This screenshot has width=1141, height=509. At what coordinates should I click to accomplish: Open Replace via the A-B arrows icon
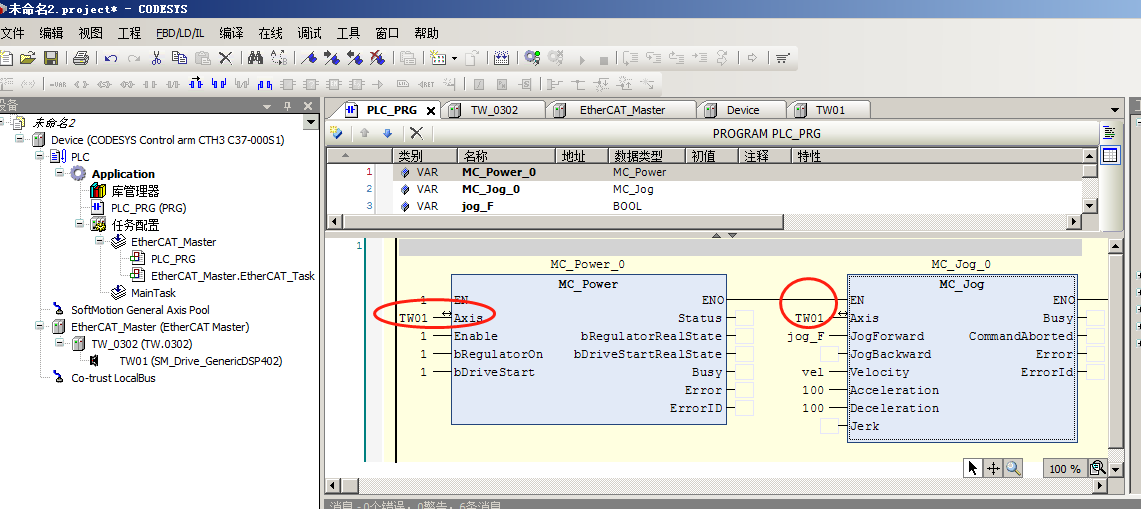[278, 58]
